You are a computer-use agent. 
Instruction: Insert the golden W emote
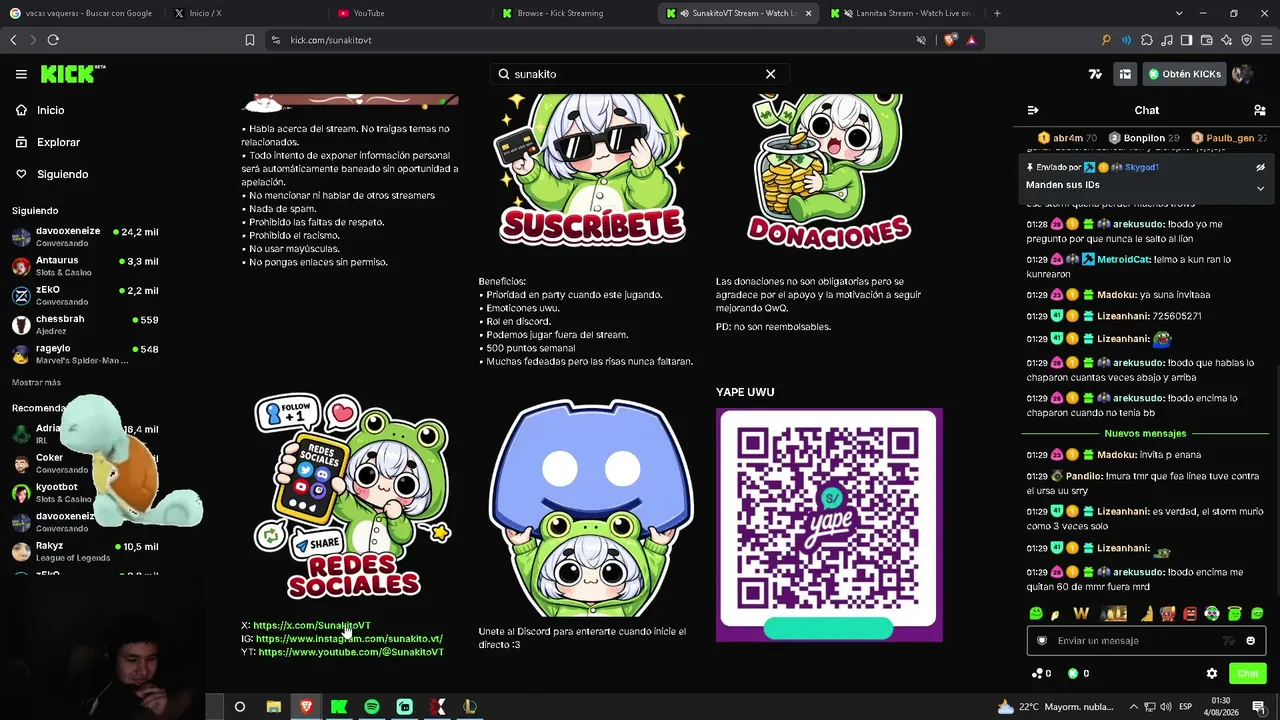coord(1081,613)
